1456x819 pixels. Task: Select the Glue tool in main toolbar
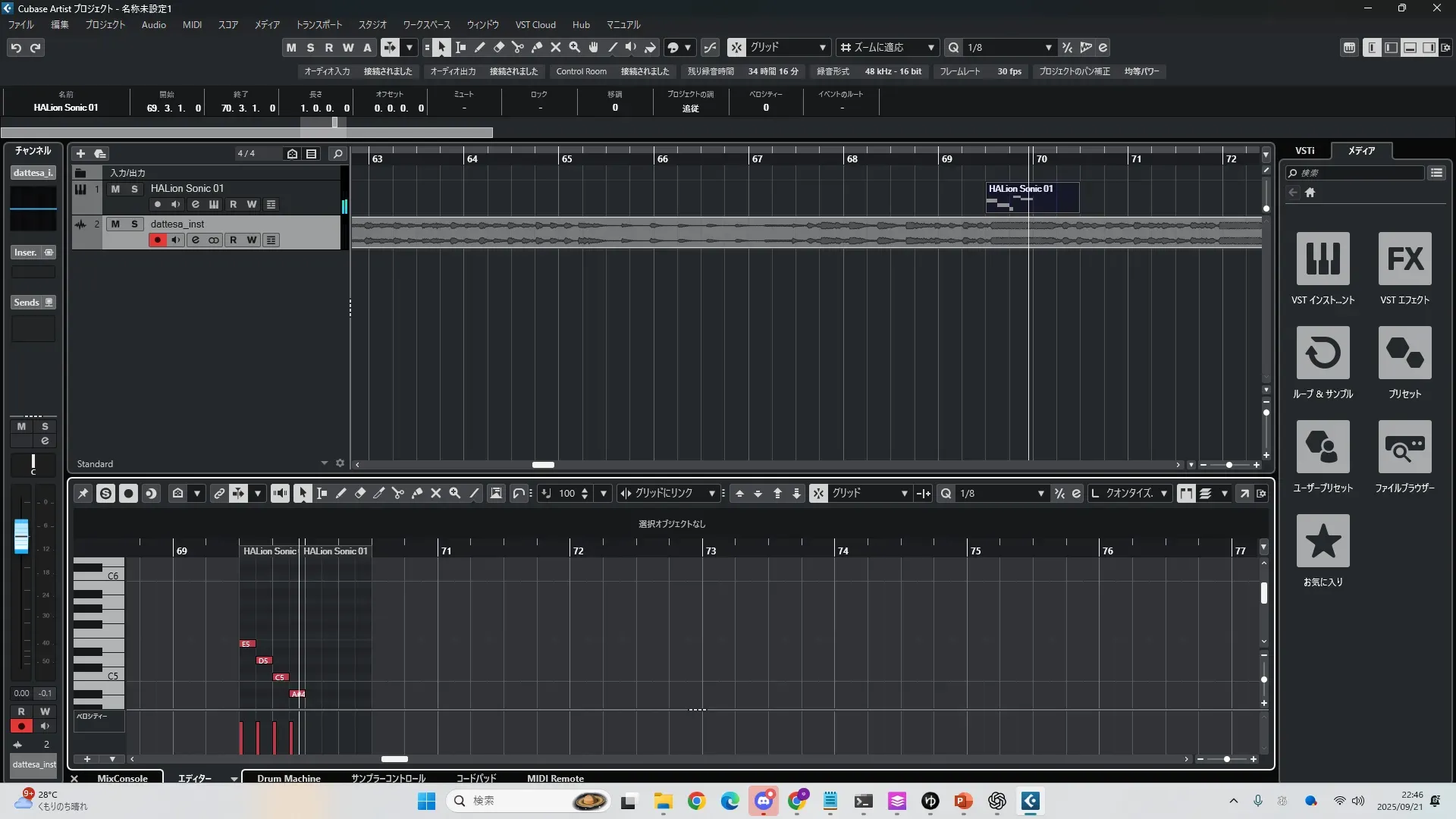click(537, 48)
